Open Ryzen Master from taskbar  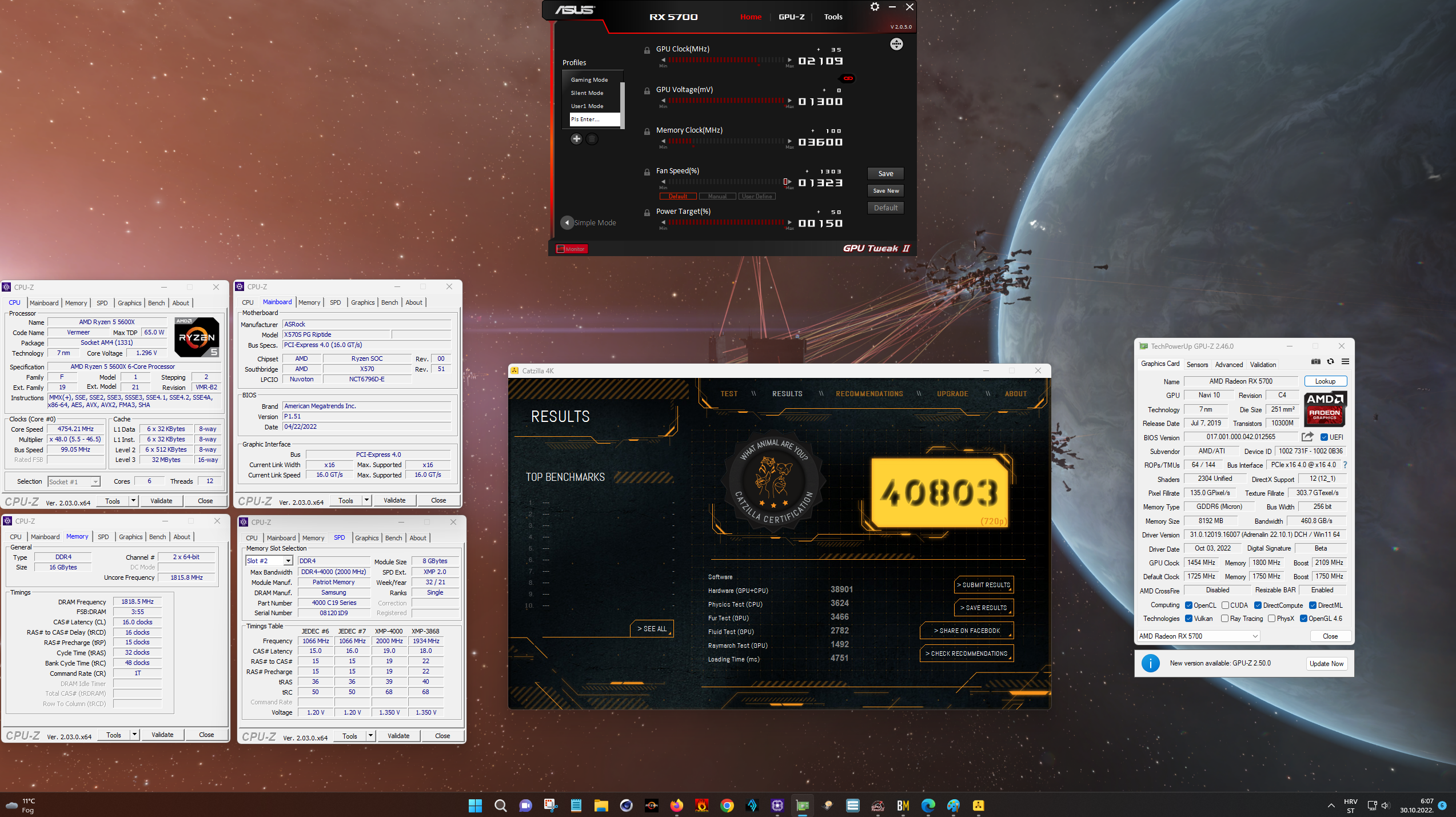[x=652, y=806]
